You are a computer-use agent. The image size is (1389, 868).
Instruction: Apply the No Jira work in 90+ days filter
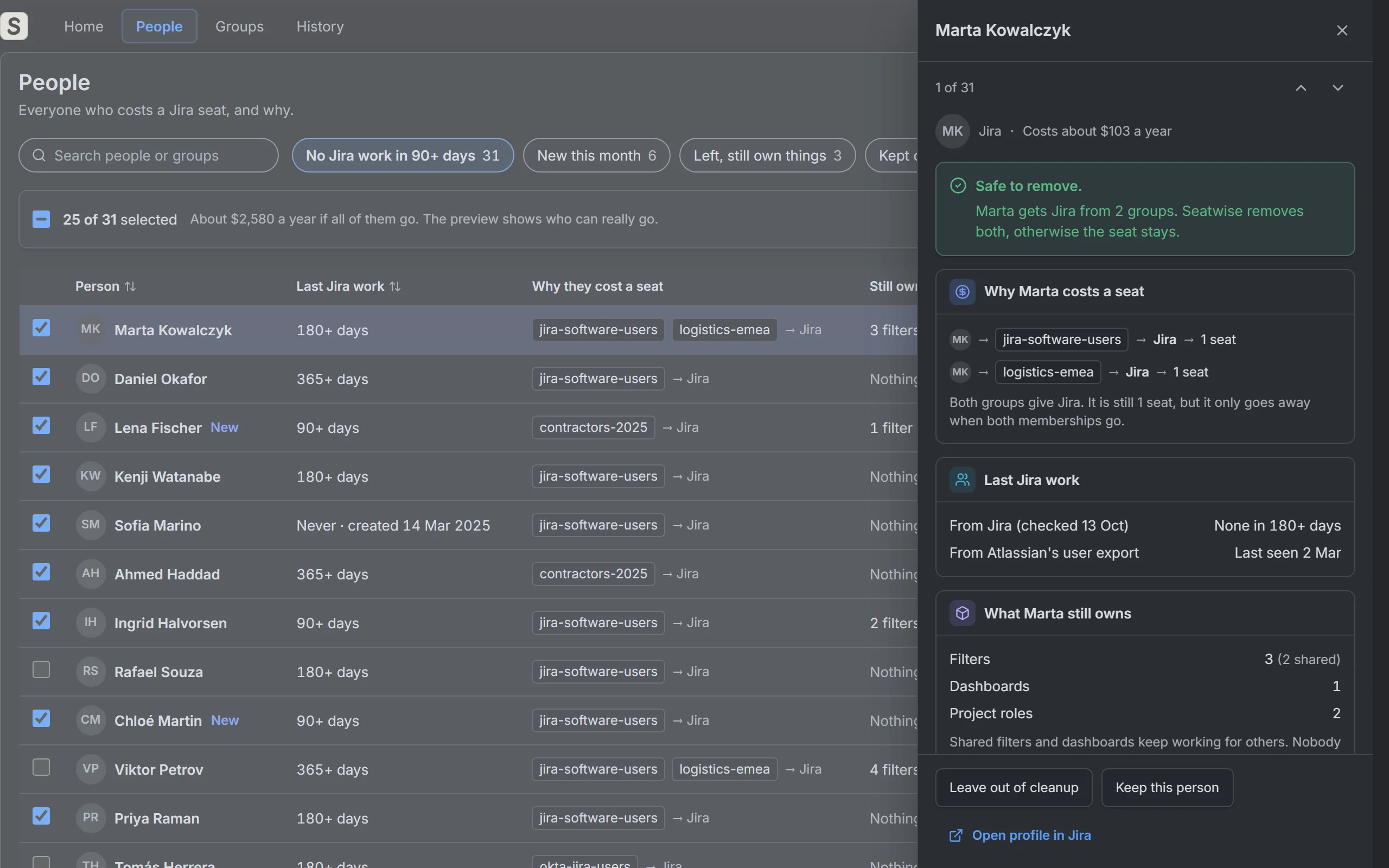coord(403,155)
